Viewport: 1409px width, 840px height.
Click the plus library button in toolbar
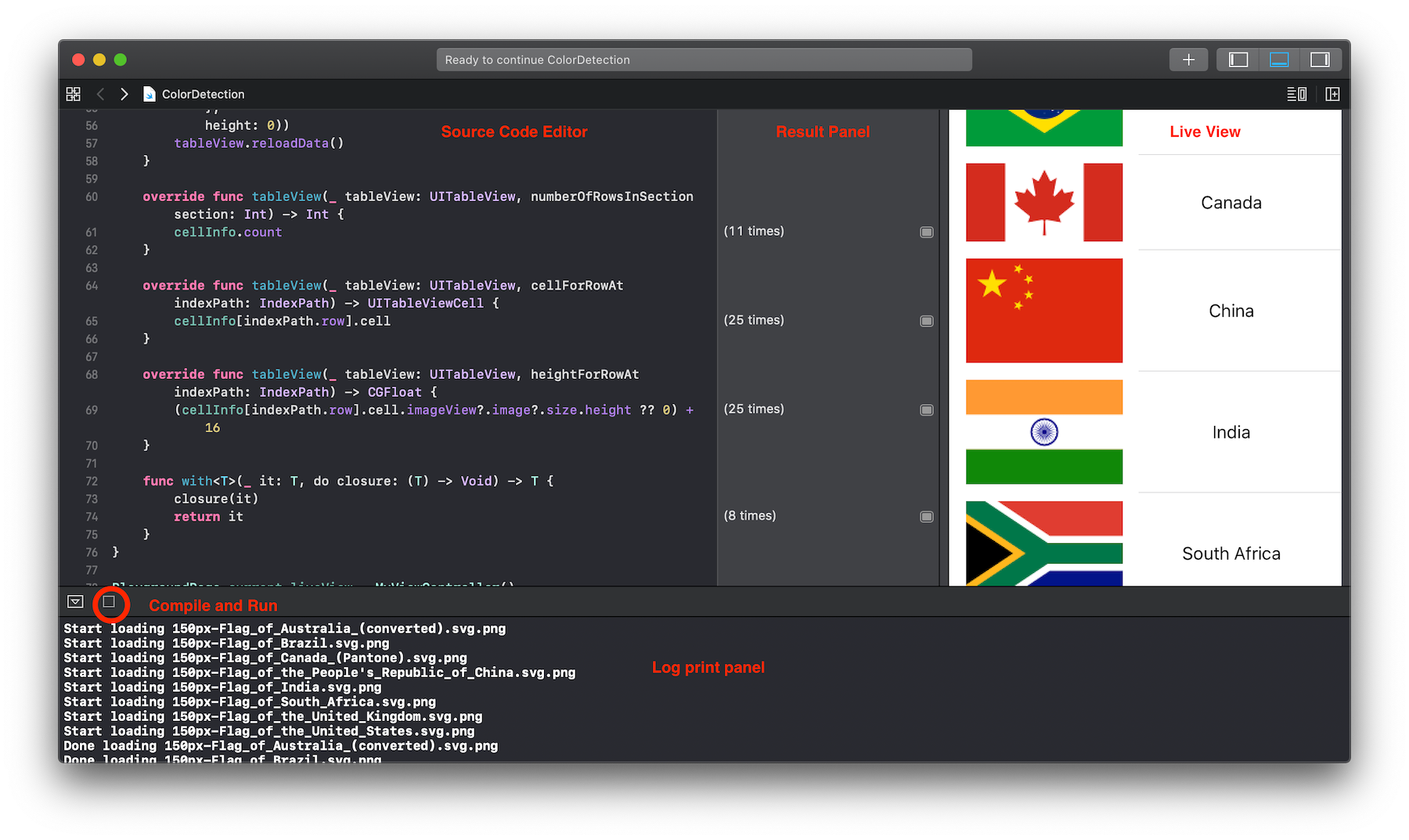tap(1188, 59)
